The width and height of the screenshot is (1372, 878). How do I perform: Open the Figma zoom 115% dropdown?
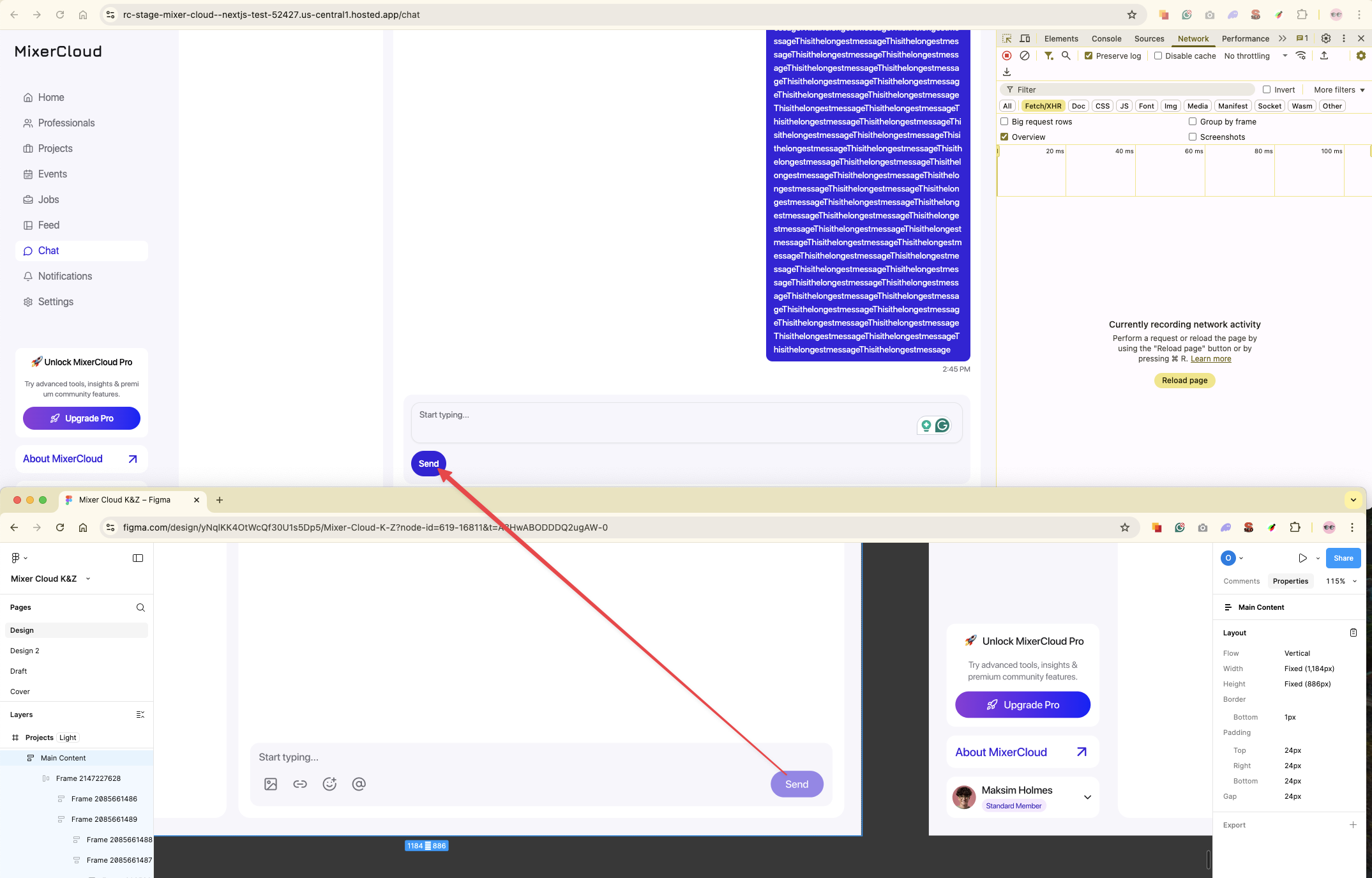coord(1341,581)
